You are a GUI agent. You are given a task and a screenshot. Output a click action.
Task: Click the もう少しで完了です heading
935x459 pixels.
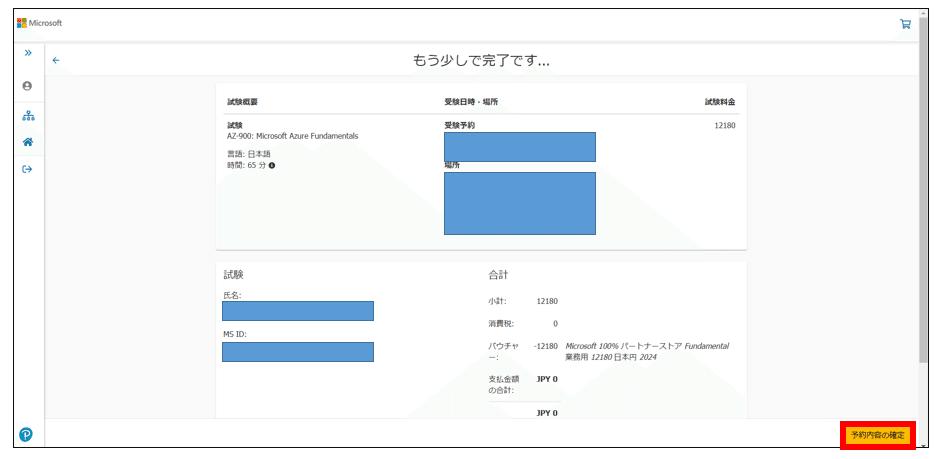coord(481,61)
